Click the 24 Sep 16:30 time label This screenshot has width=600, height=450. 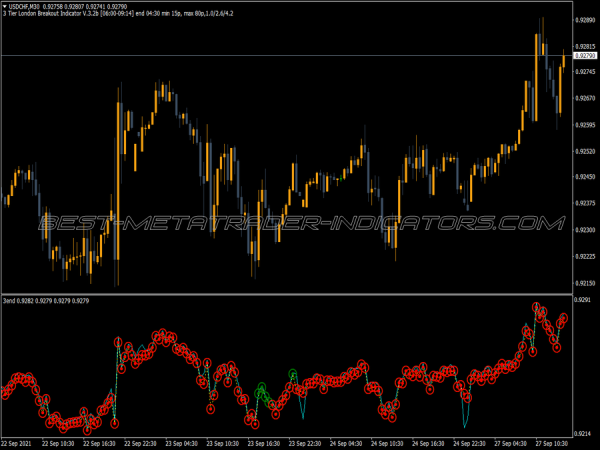[x=428, y=444]
